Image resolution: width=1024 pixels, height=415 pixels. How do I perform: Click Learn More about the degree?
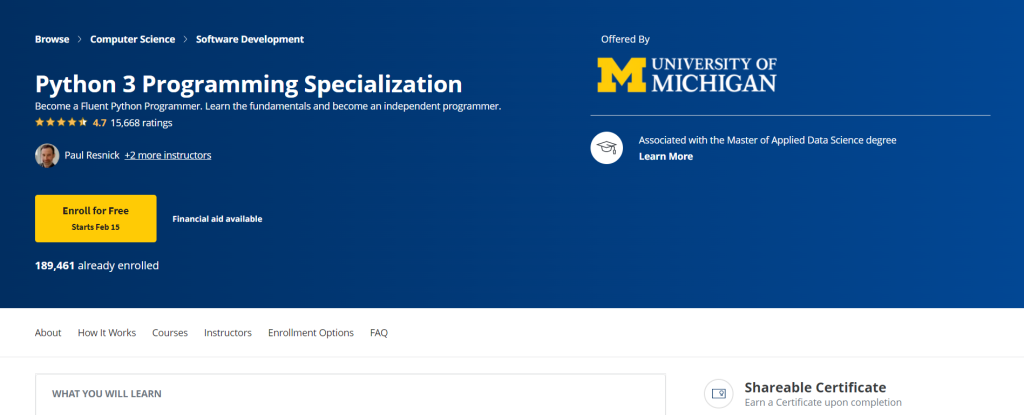click(665, 157)
